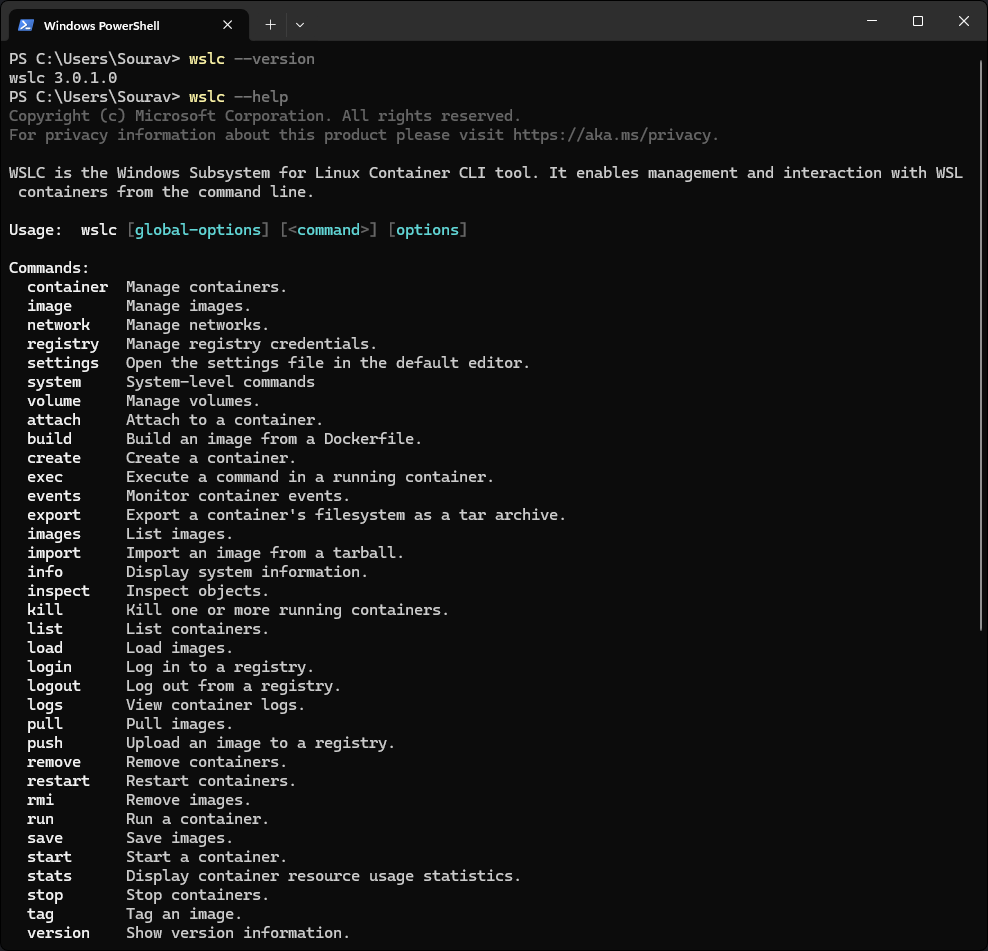Click the '[options]' usage text

[427, 230]
